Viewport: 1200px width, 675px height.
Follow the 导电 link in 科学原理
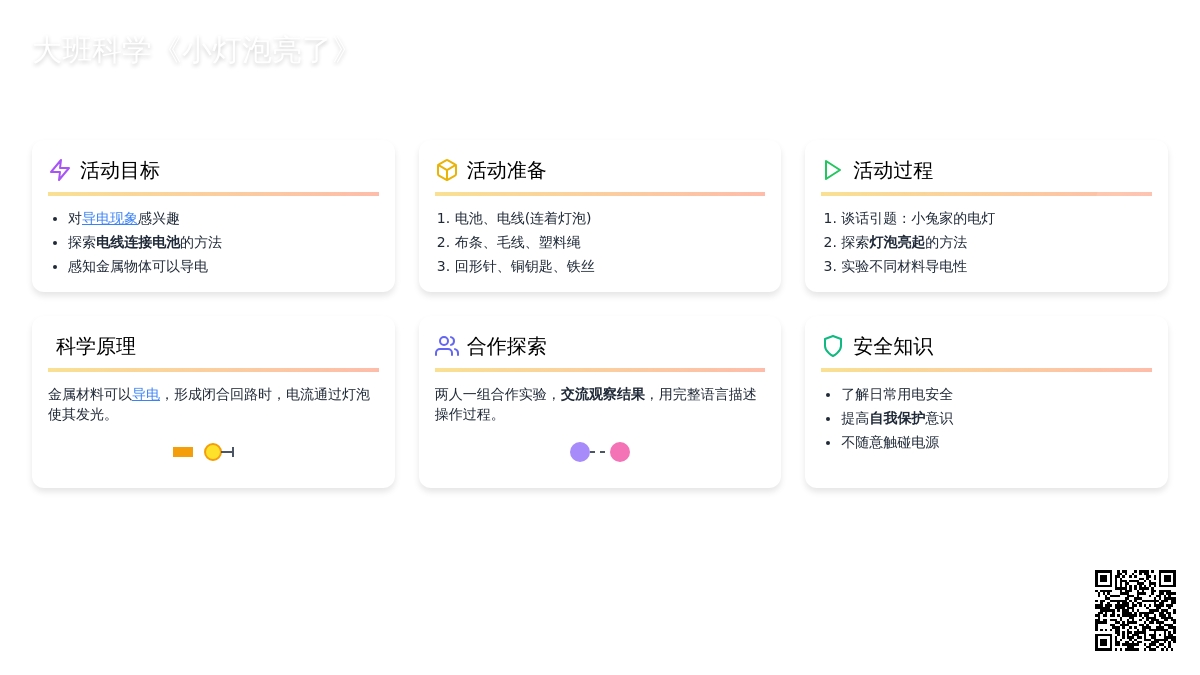point(146,394)
